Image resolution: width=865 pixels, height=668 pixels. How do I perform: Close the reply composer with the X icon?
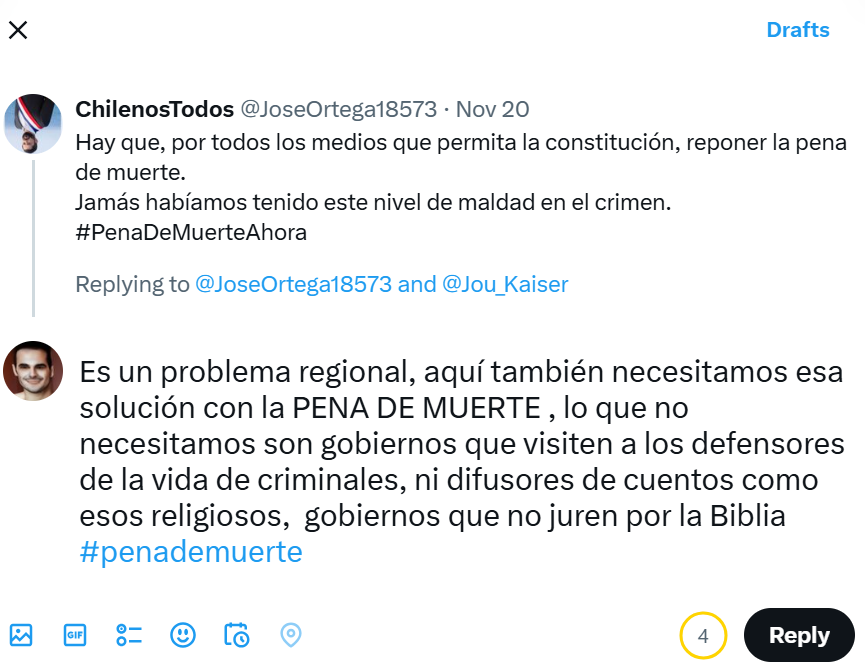(x=17, y=30)
